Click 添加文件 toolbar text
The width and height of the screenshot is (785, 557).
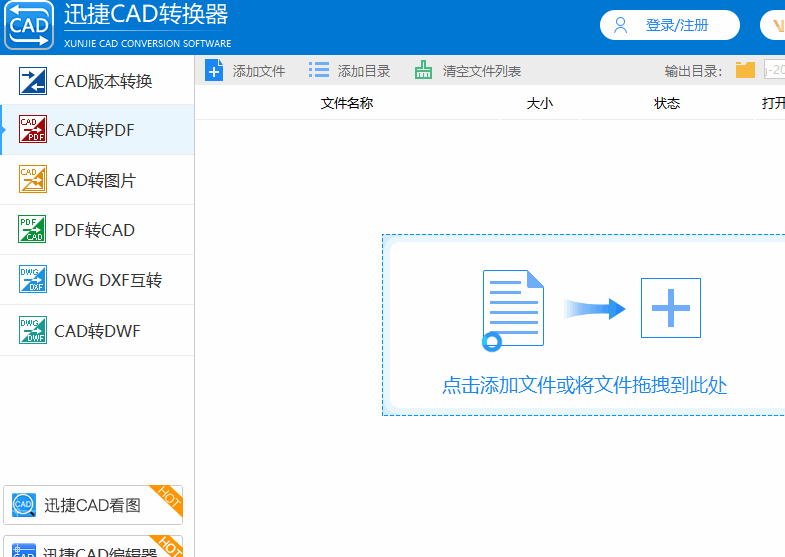pyautogui.click(x=259, y=71)
